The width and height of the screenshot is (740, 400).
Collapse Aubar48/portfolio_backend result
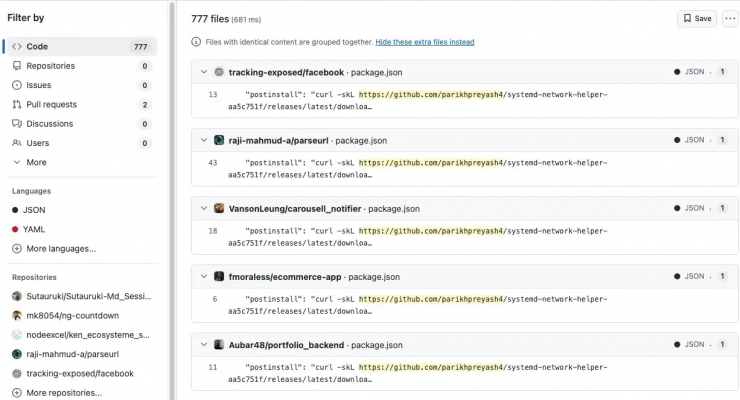tap(204, 345)
